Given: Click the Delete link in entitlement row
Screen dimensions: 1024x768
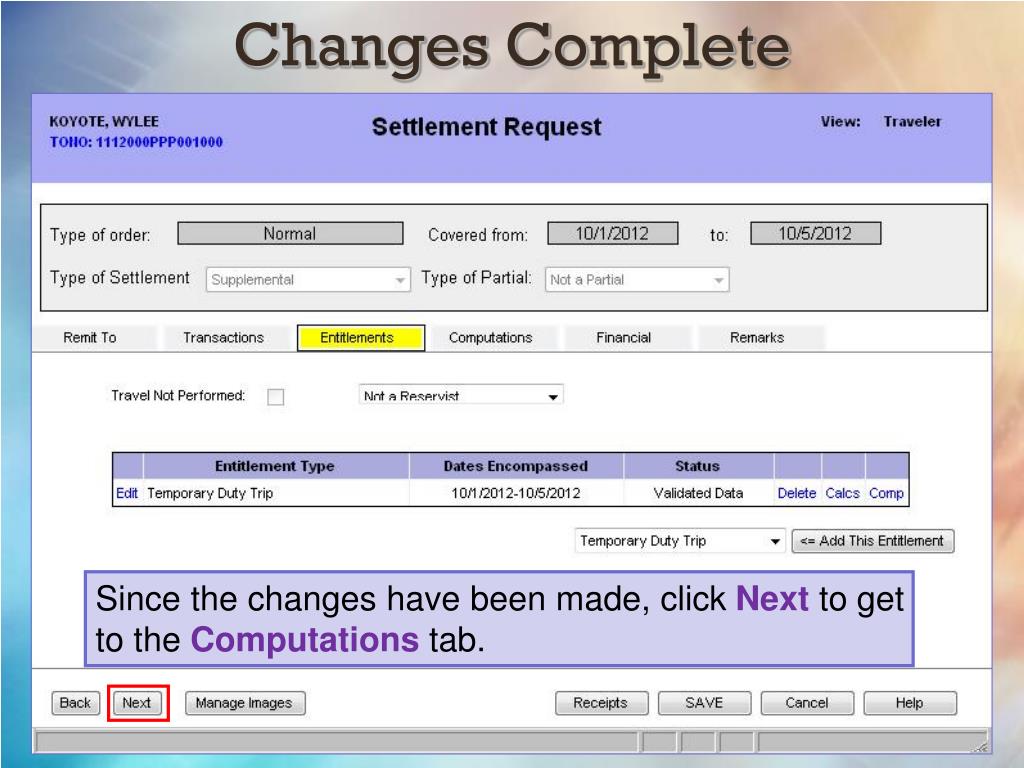Looking at the screenshot, I should [x=796, y=493].
